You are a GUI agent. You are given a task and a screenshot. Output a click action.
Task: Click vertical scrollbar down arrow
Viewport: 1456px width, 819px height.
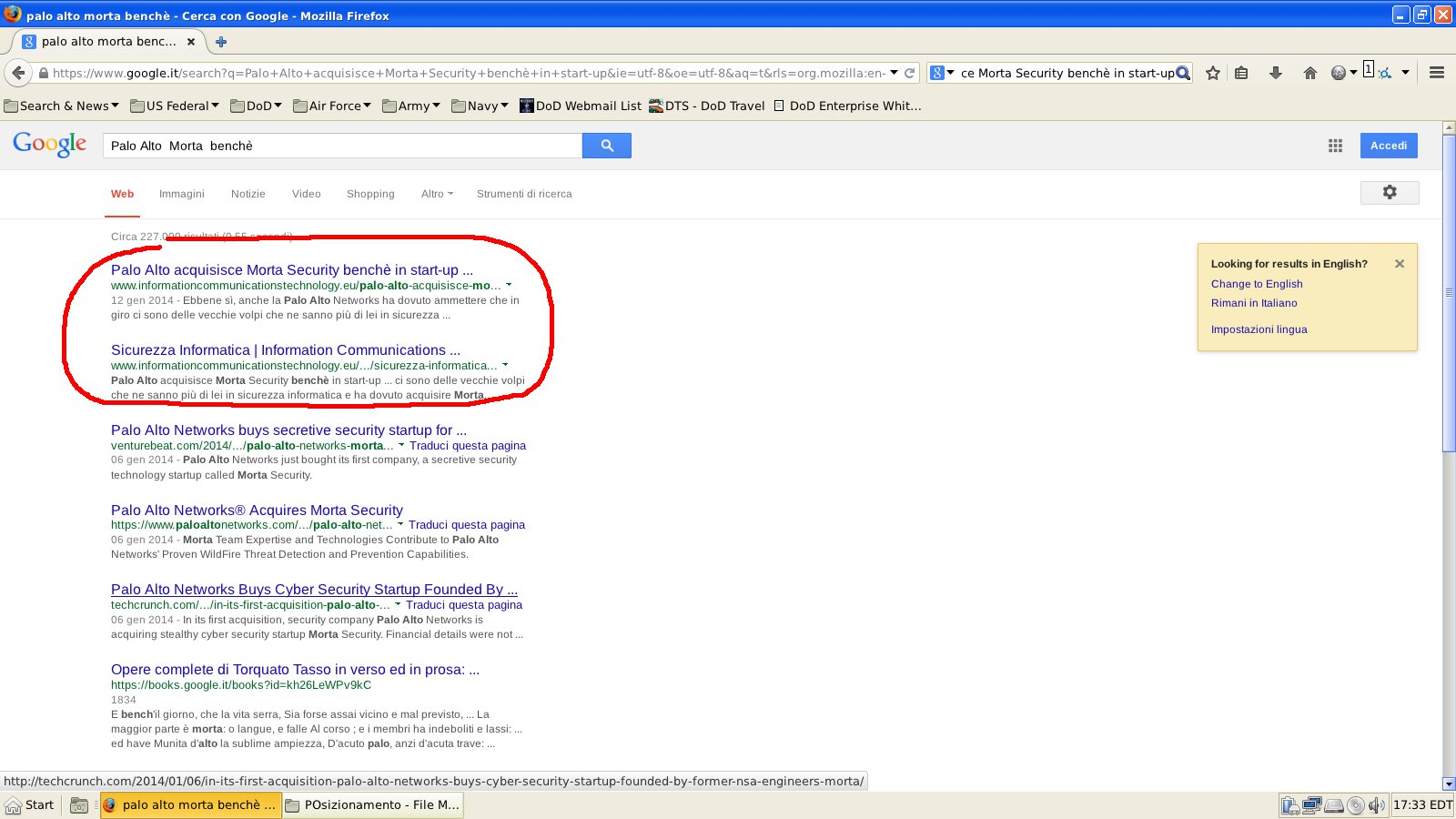[x=1449, y=784]
